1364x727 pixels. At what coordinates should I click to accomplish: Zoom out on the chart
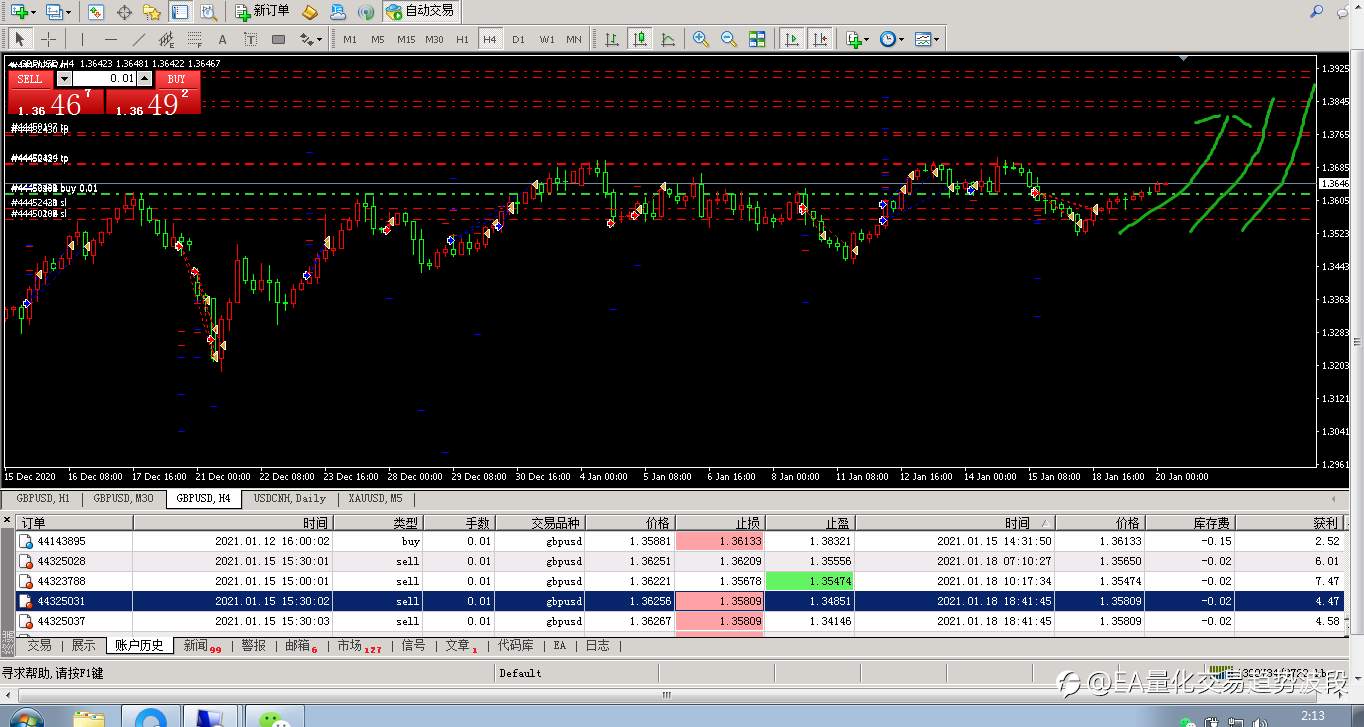729,39
